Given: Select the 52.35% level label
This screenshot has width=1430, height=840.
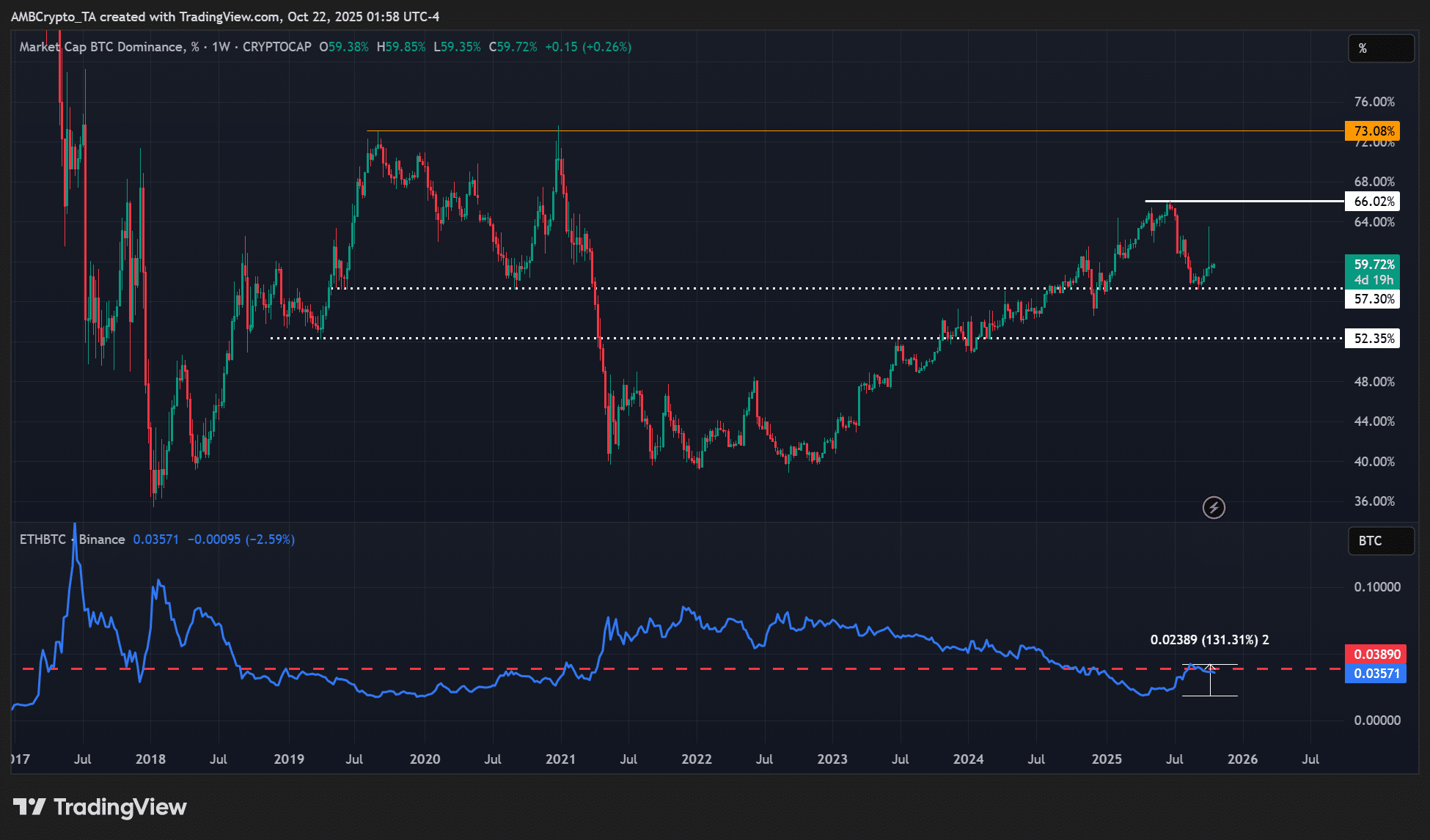Looking at the screenshot, I should point(1373,339).
